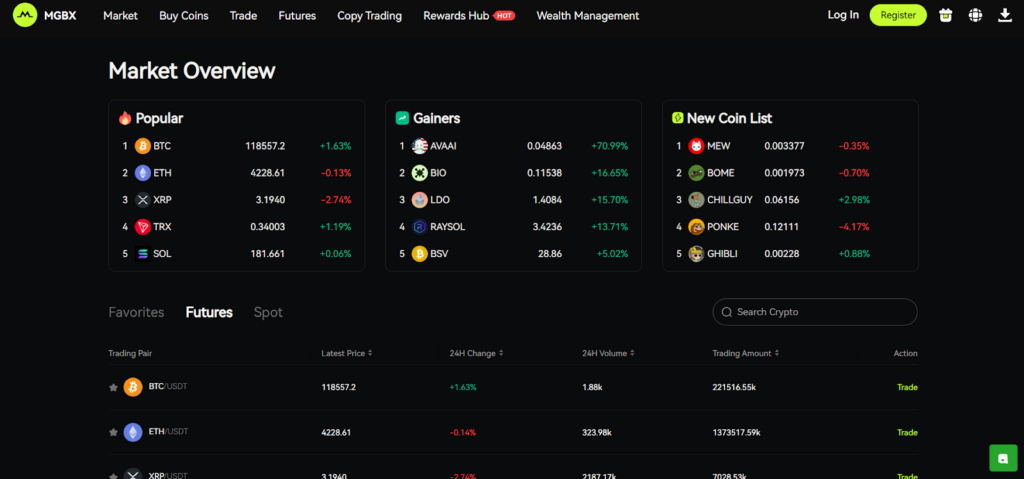The image size is (1024, 479).
Task: Click the magnifier icon in Search Crypto box
Action: [x=726, y=312]
